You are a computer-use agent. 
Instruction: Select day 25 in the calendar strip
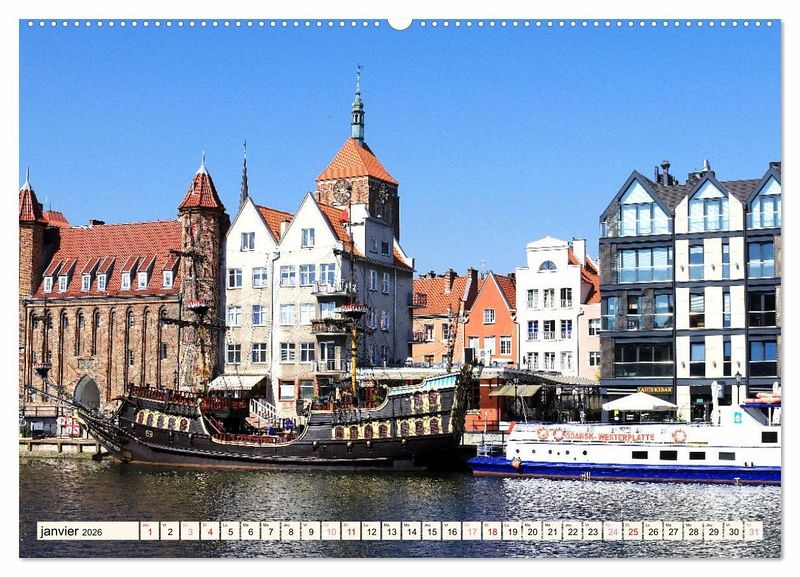tap(633, 531)
